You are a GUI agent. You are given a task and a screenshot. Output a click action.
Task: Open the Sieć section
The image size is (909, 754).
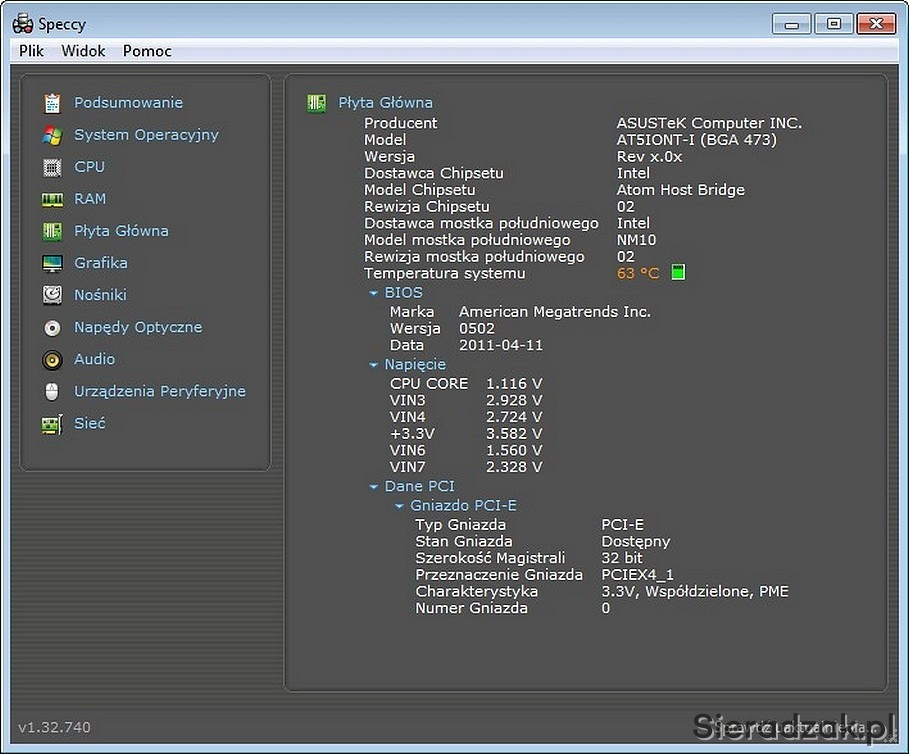click(x=90, y=423)
